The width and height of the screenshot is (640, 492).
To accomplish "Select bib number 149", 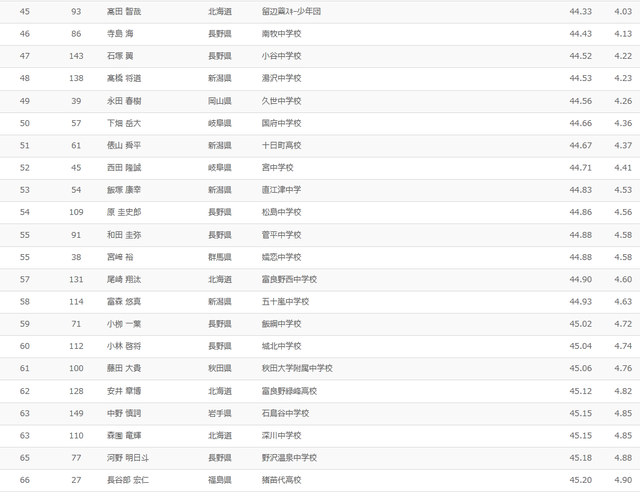I will pos(76,413).
